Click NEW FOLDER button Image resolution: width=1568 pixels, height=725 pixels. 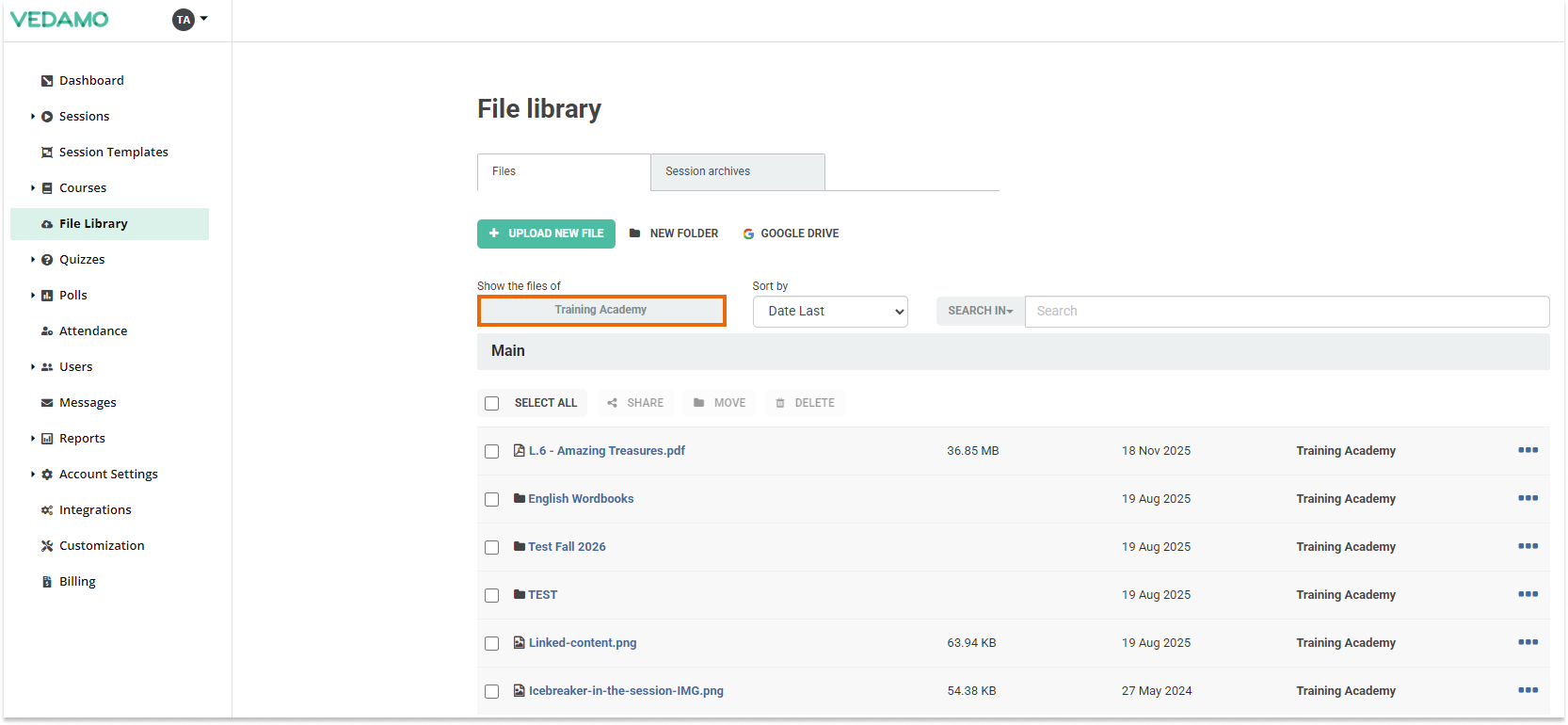674,234
